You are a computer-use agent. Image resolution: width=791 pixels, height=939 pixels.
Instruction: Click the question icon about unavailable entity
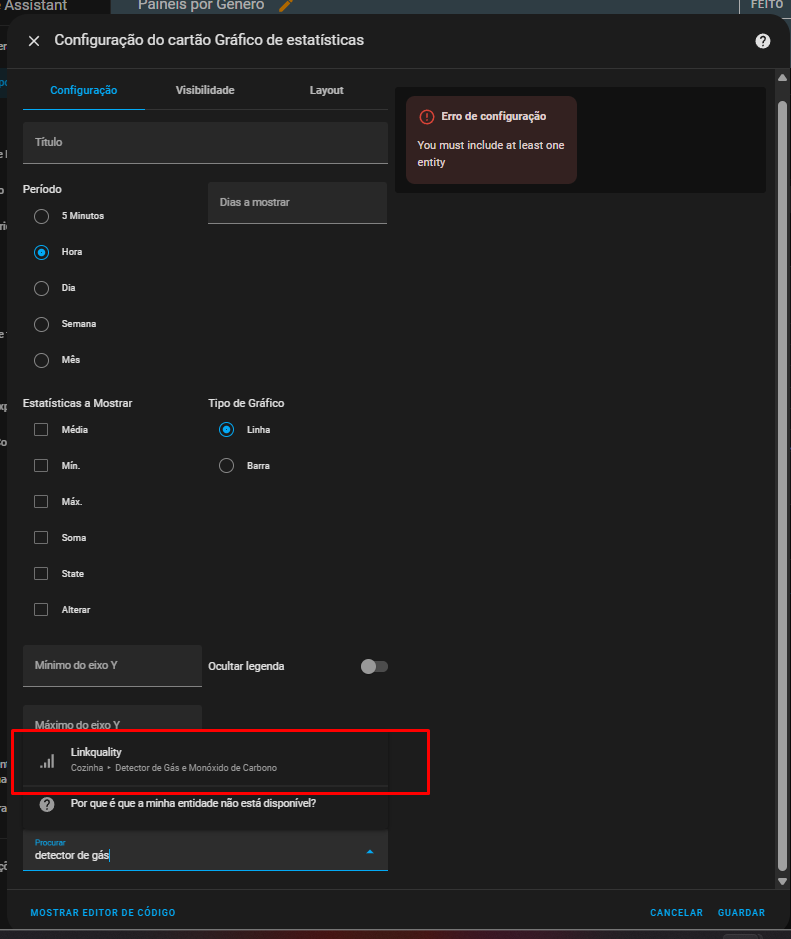click(47, 803)
